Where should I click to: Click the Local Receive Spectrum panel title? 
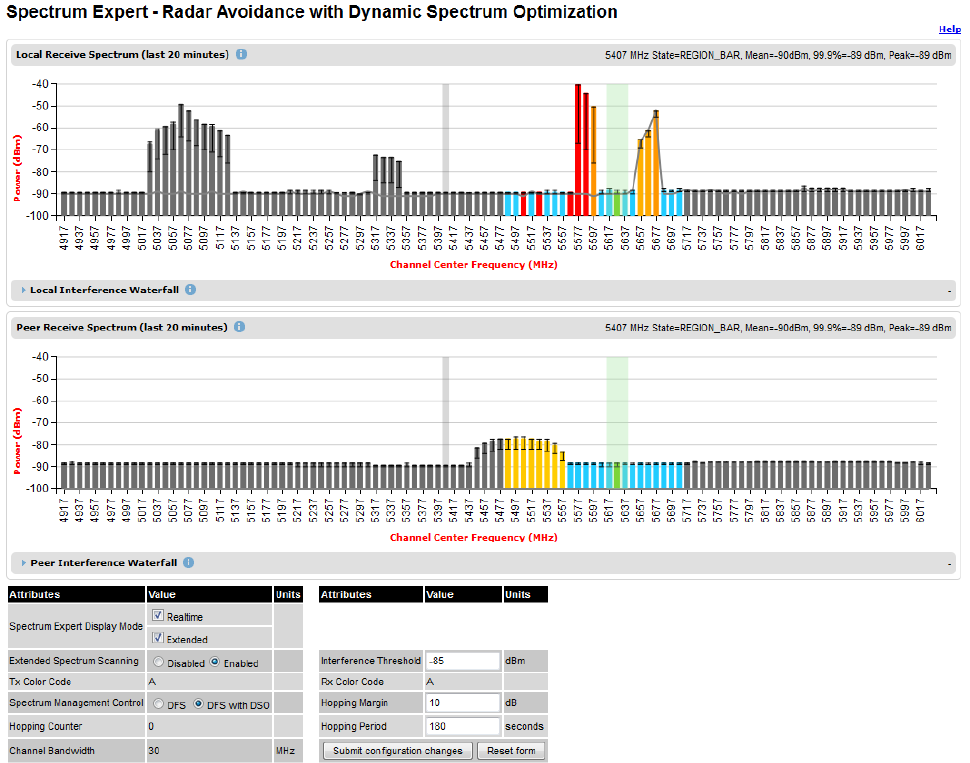coord(122,54)
